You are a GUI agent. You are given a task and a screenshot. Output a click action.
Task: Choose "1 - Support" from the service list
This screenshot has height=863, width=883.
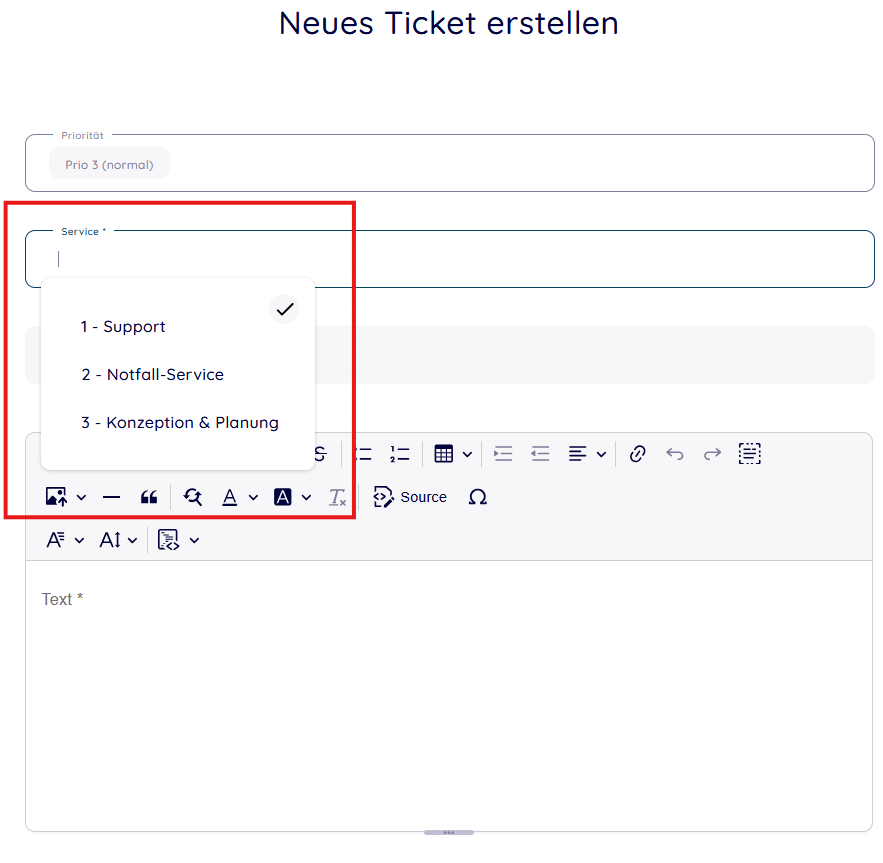coord(123,327)
